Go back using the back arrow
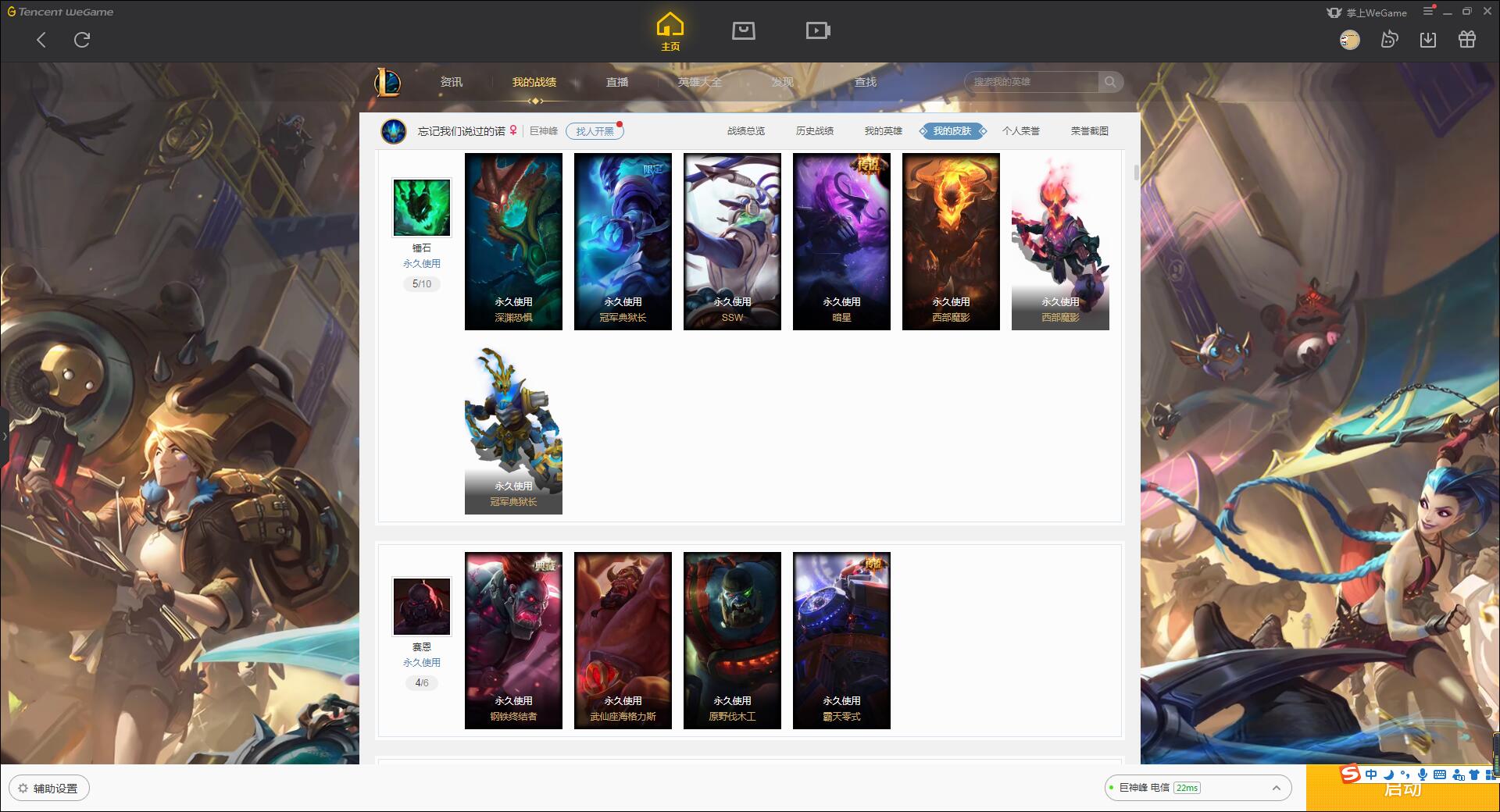Image resolution: width=1500 pixels, height=812 pixels. tap(41, 40)
